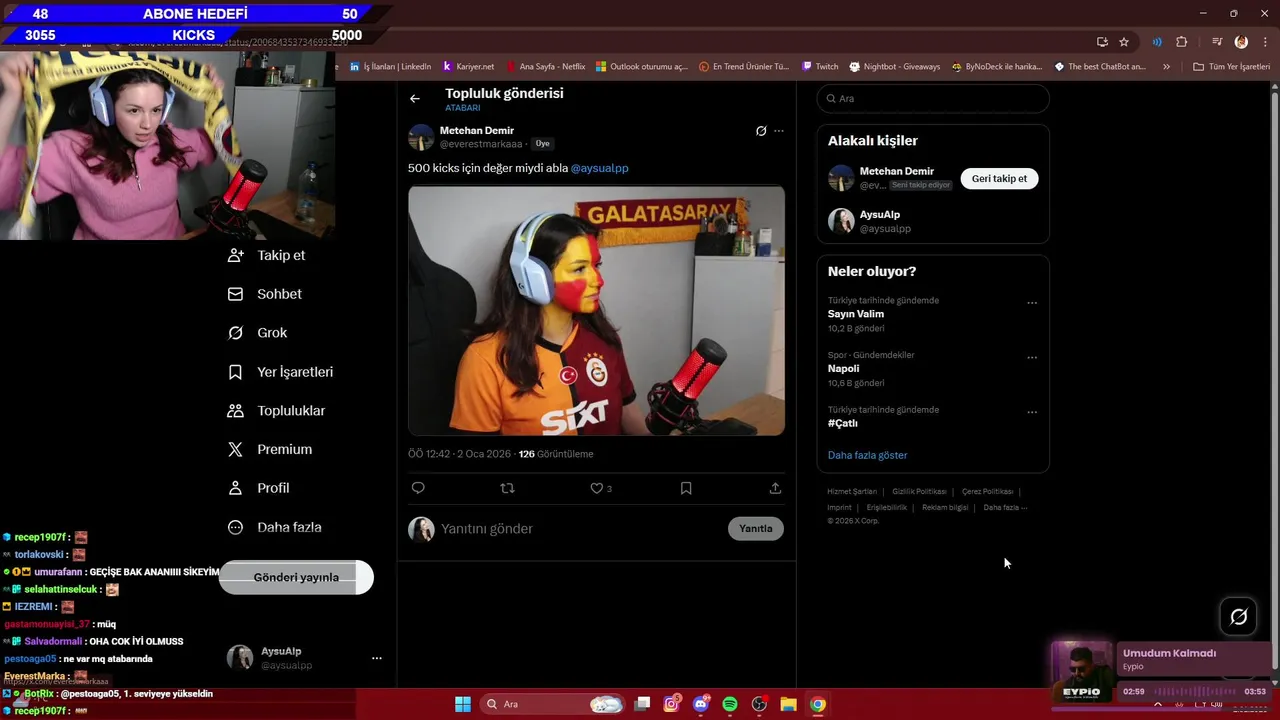Viewport: 1280px width, 720px height.
Task: Expand the bookmarks overflow chevron
Action: tap(1166, 67)
